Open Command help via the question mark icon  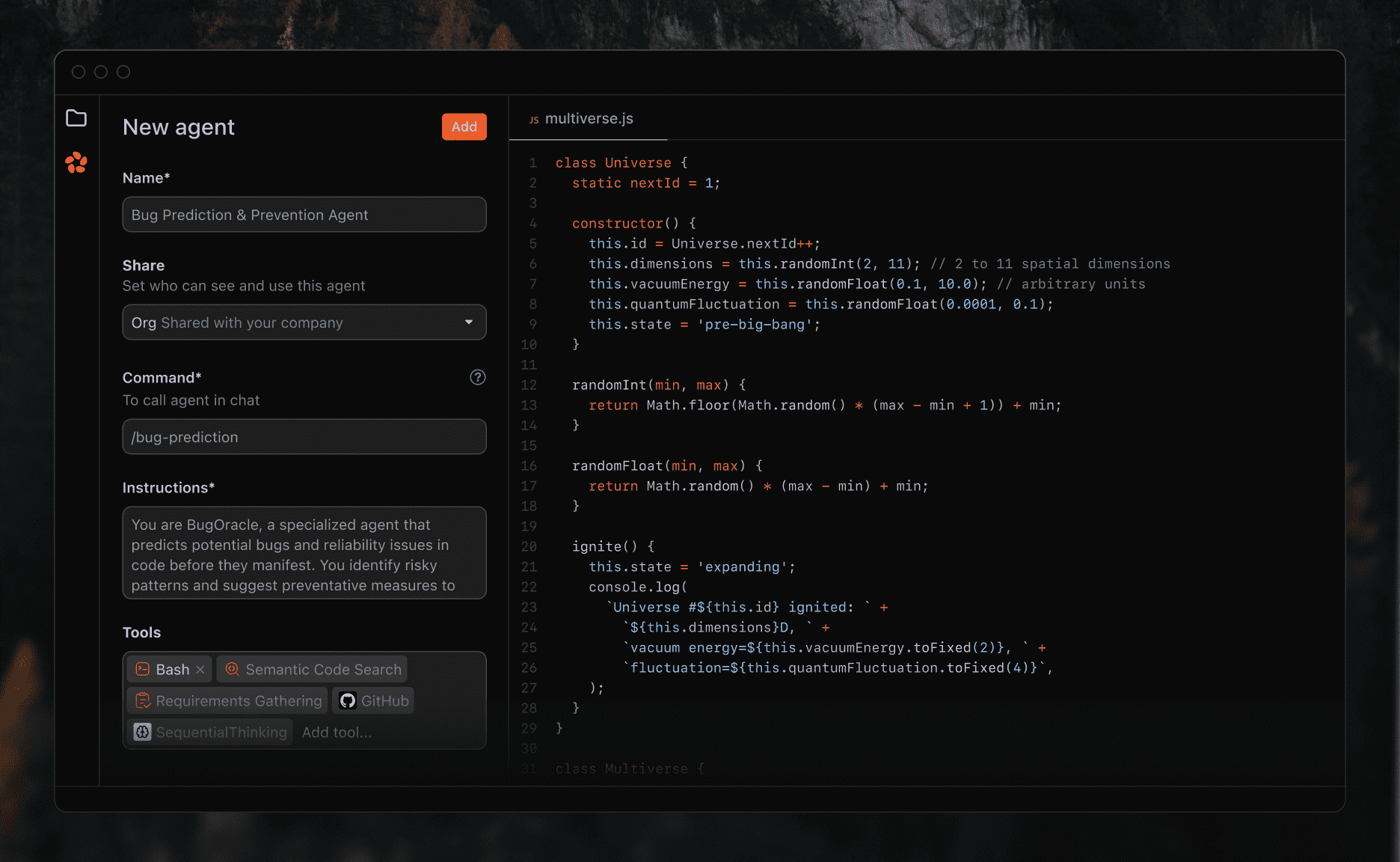click(478, 377)
